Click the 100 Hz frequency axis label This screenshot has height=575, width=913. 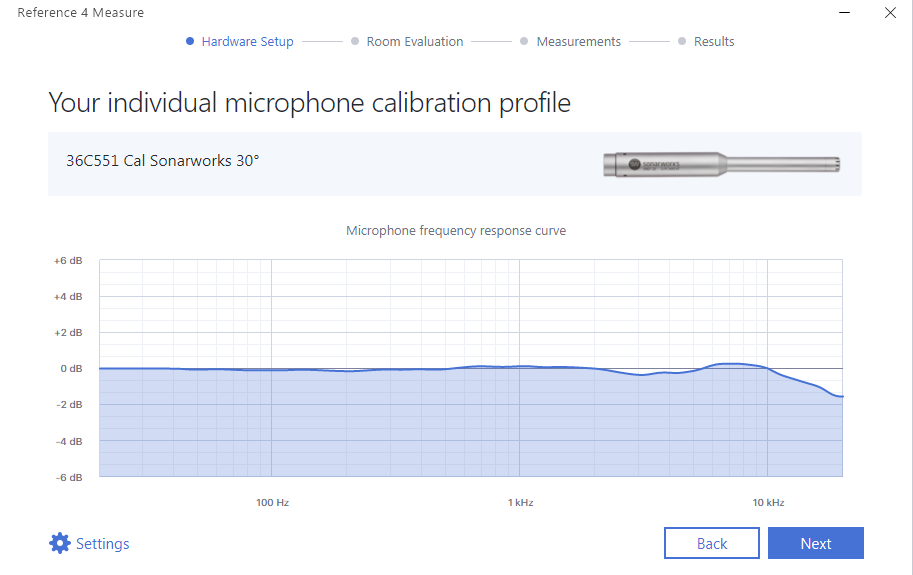pyautogui.click(x=272, y=502)
